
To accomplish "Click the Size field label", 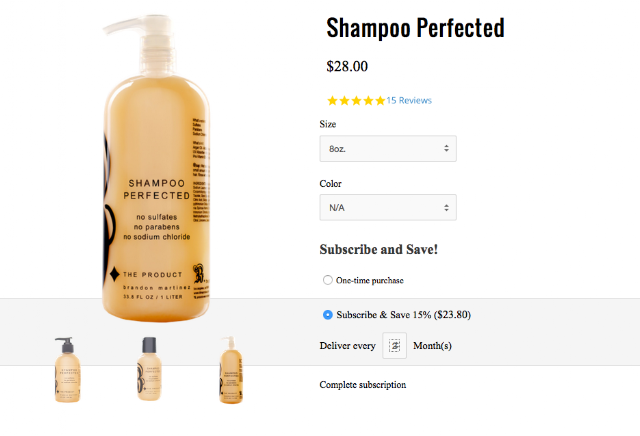I will (x=328, y=124).
